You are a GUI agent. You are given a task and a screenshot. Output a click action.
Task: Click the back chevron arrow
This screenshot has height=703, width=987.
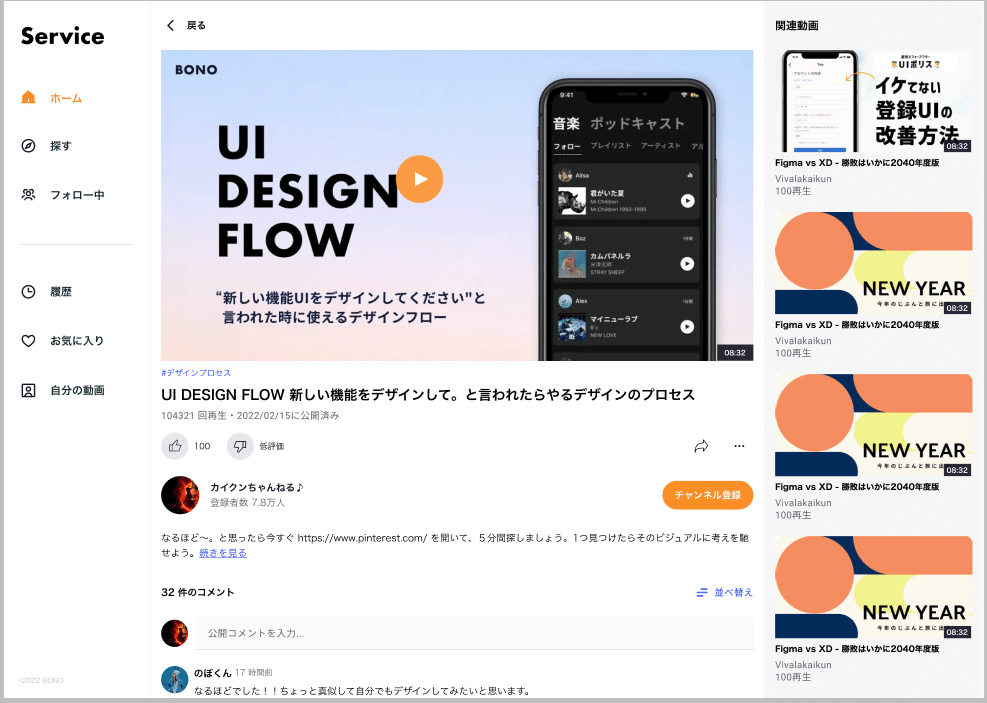(x=170, y=25)
